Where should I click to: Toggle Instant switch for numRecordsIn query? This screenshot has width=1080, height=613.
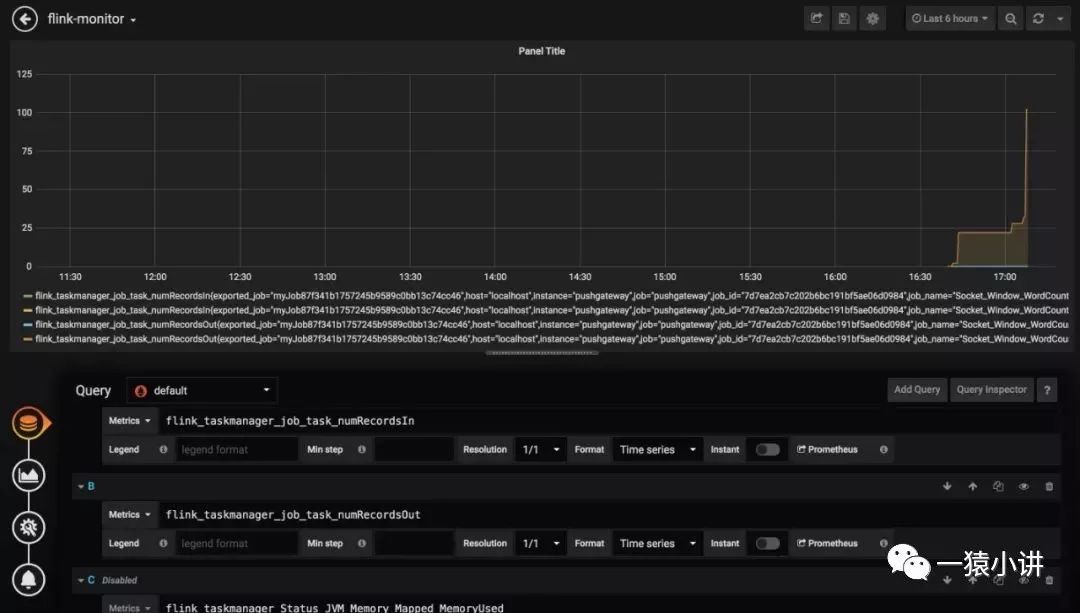(x=767, y=450)
